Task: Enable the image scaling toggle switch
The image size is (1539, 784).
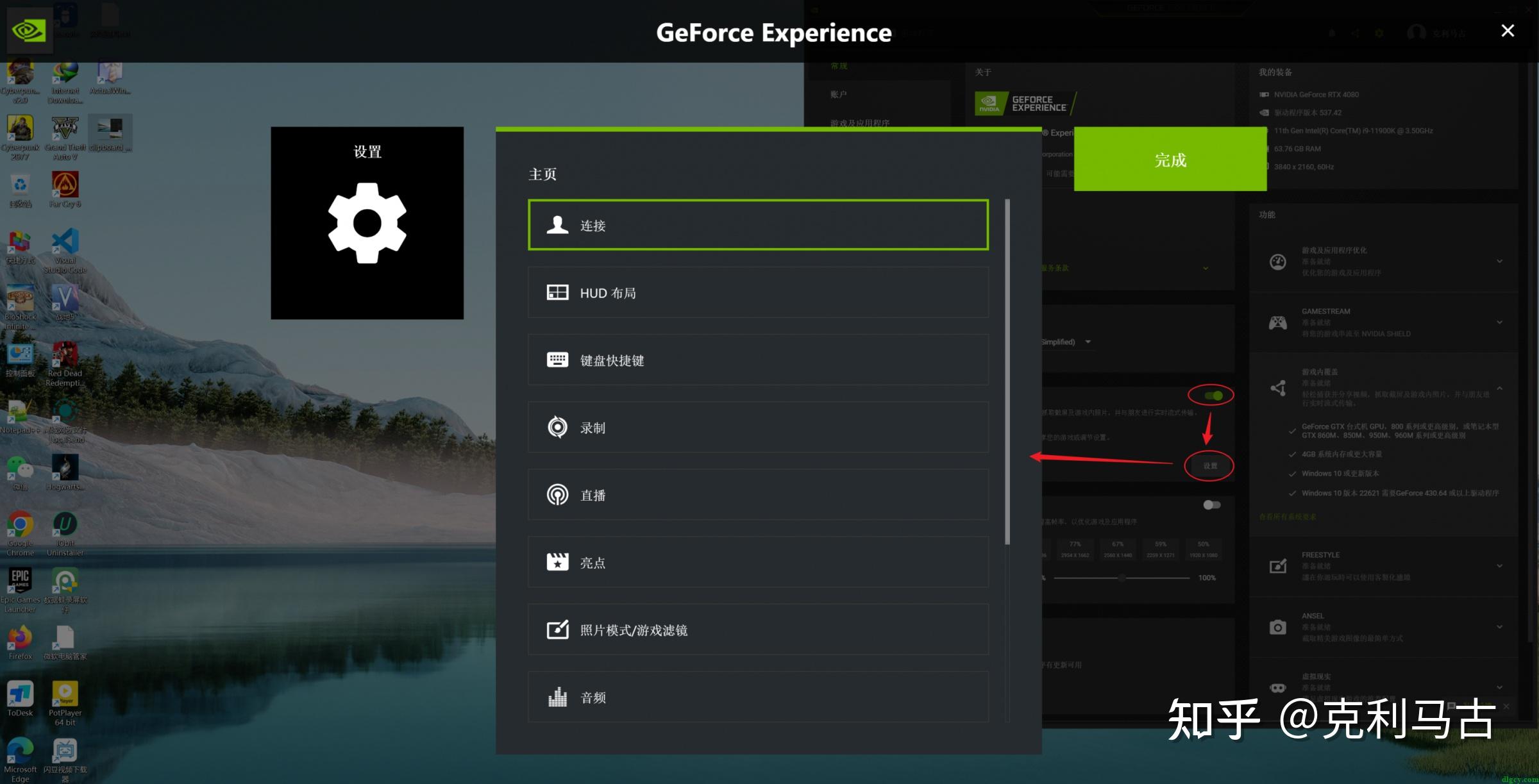Action: tap(1211, 505)
